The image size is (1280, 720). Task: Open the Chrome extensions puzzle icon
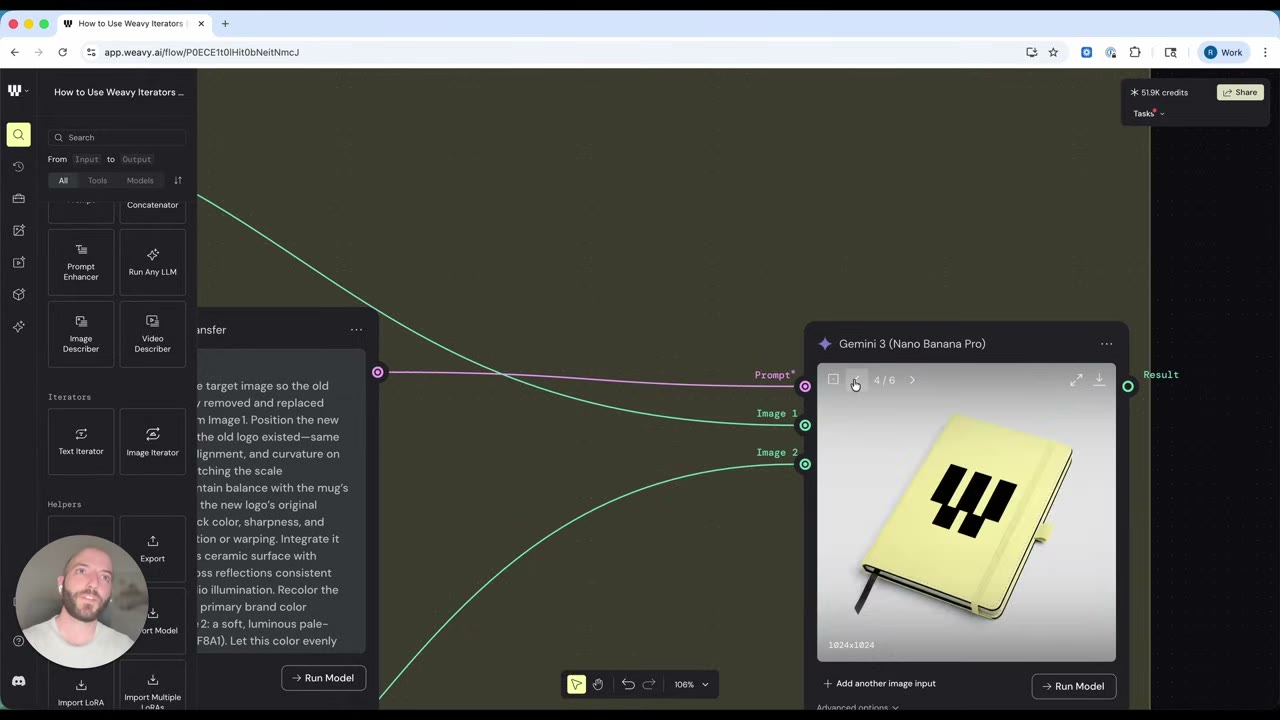[x=1135, y=52]
